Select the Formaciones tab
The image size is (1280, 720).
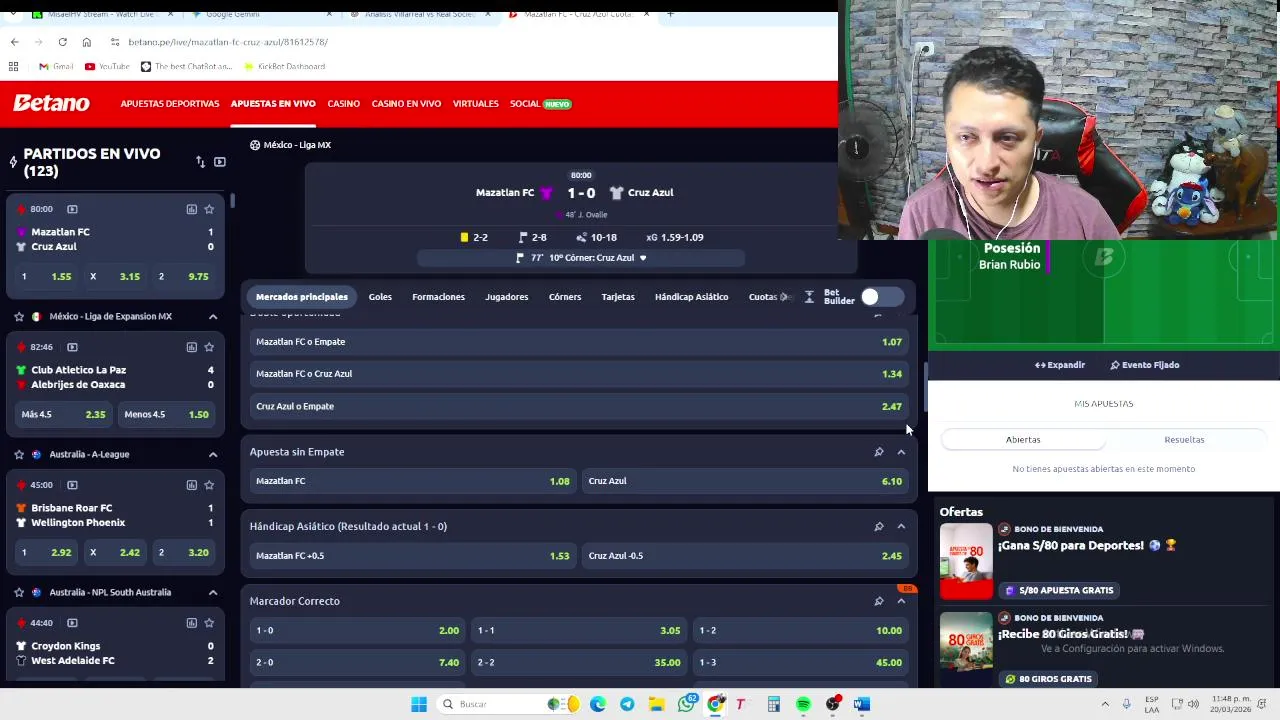438,297
